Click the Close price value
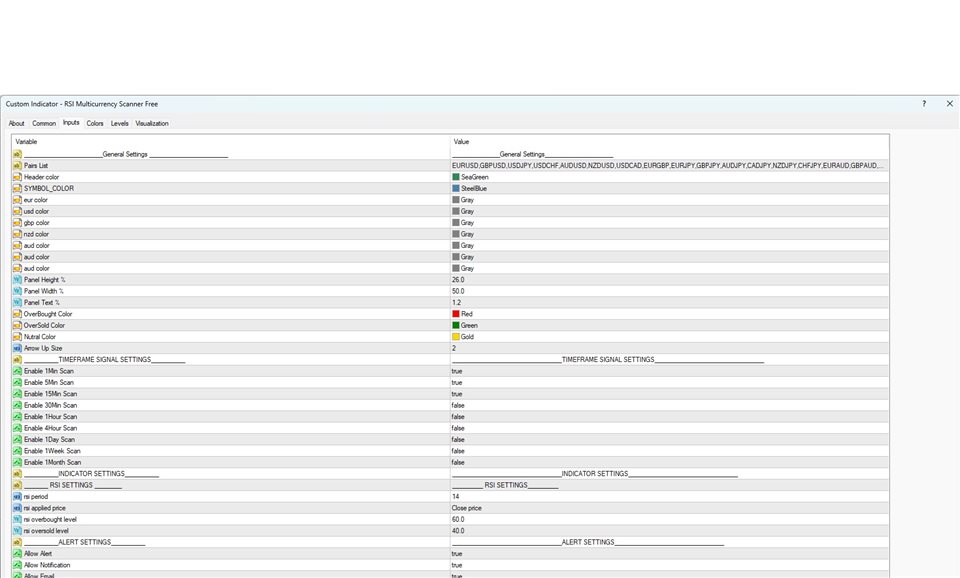Screen dimensions: 960x578 click(467, 508)
